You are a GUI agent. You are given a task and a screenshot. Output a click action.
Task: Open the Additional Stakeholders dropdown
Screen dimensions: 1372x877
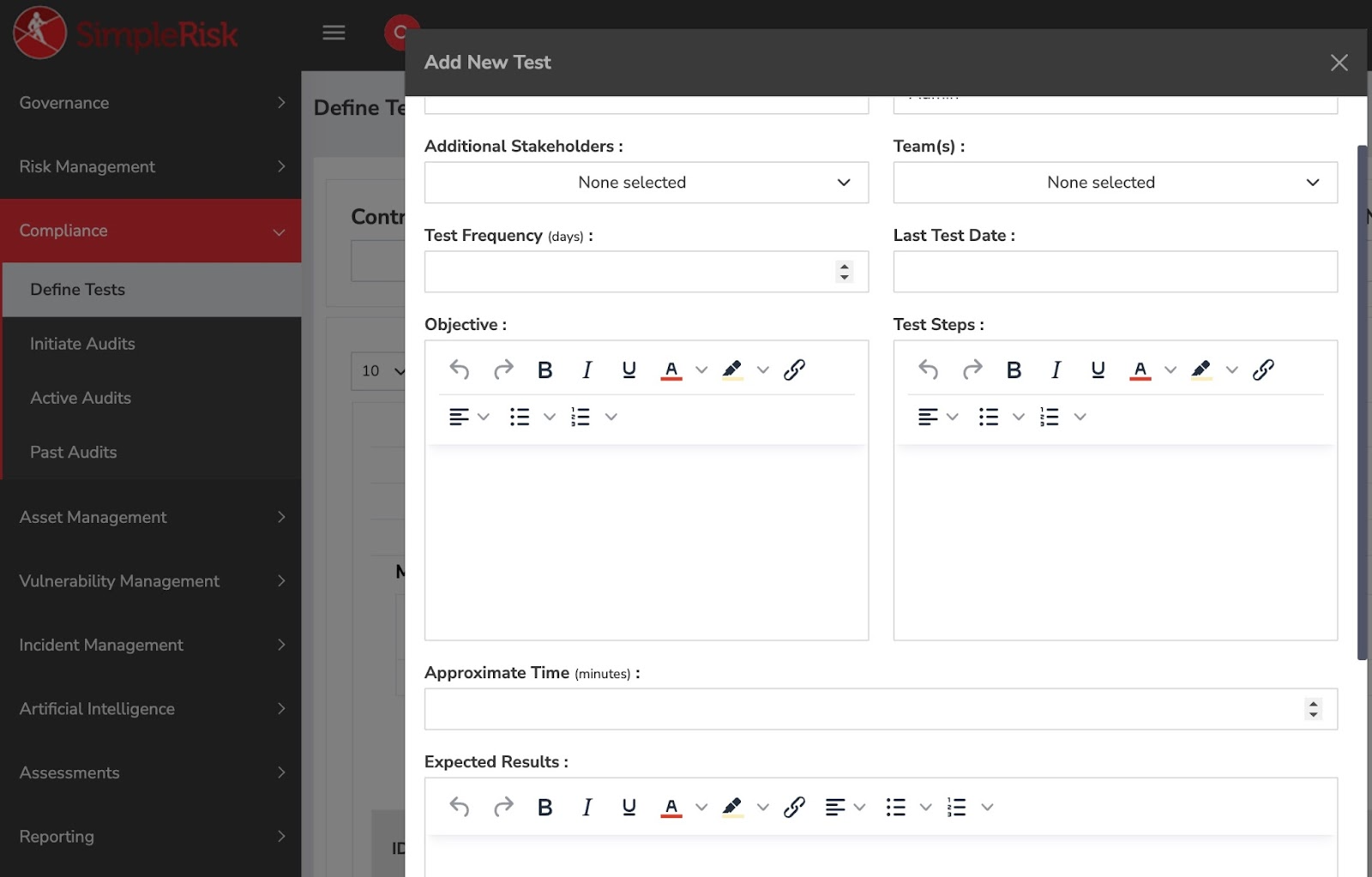click(646, 183)
